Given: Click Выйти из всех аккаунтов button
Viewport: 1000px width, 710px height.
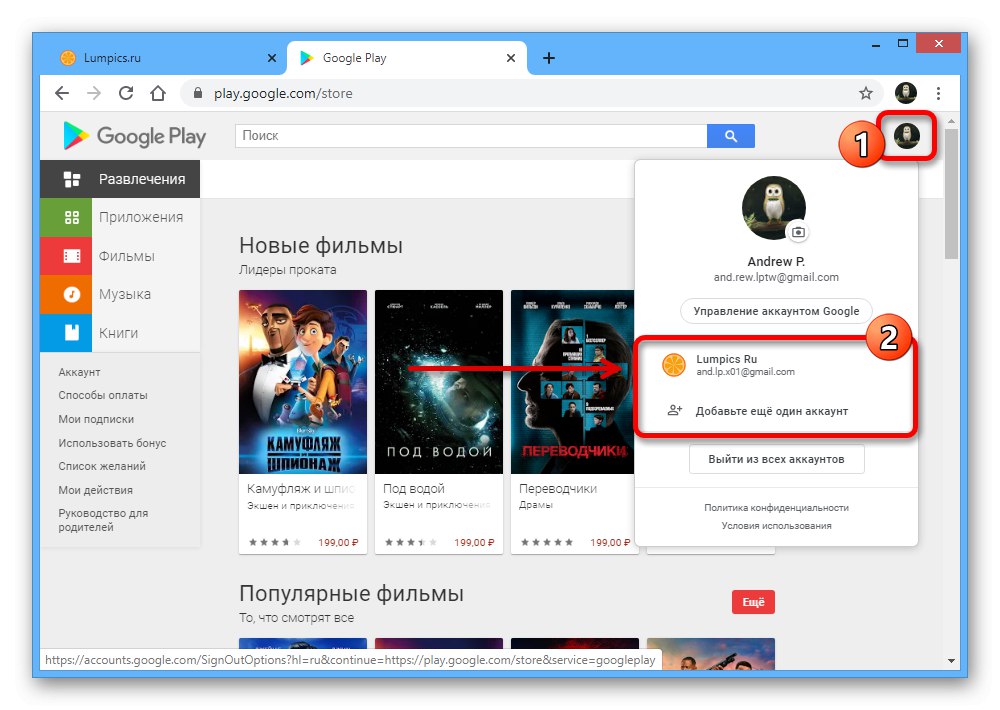Looking at the screenshot, I should (776, 459).
